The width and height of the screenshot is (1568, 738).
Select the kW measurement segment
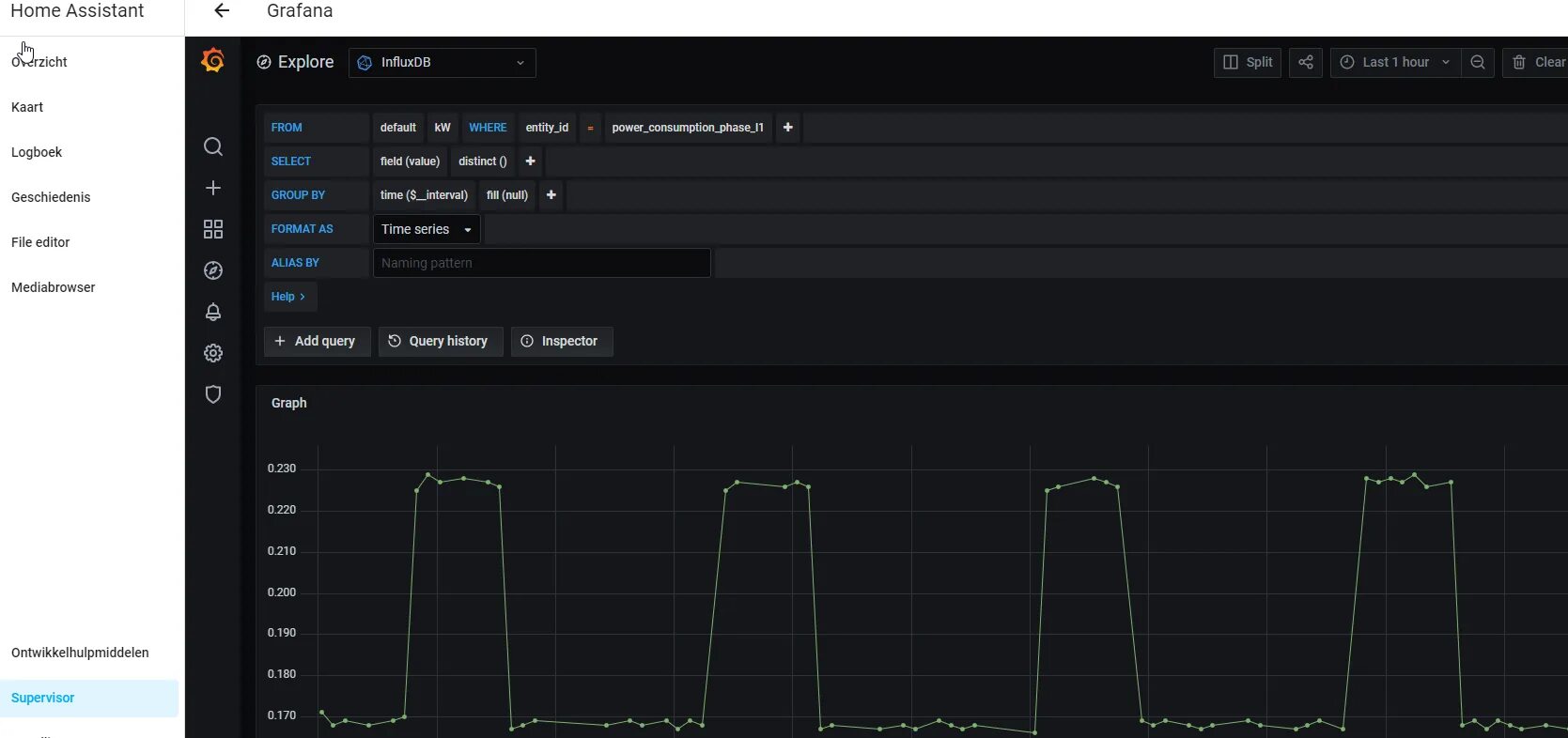[x=442, y=128]
